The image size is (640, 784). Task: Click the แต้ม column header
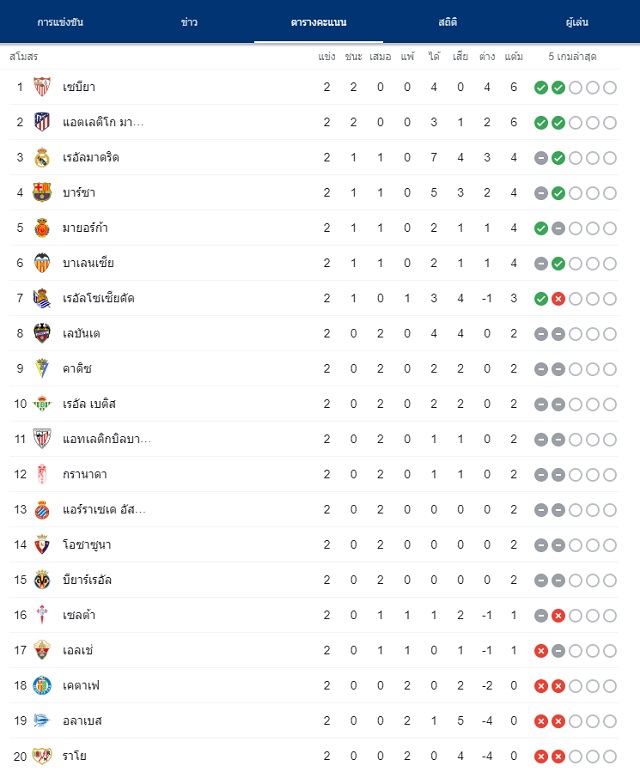[x=514, y=56]
